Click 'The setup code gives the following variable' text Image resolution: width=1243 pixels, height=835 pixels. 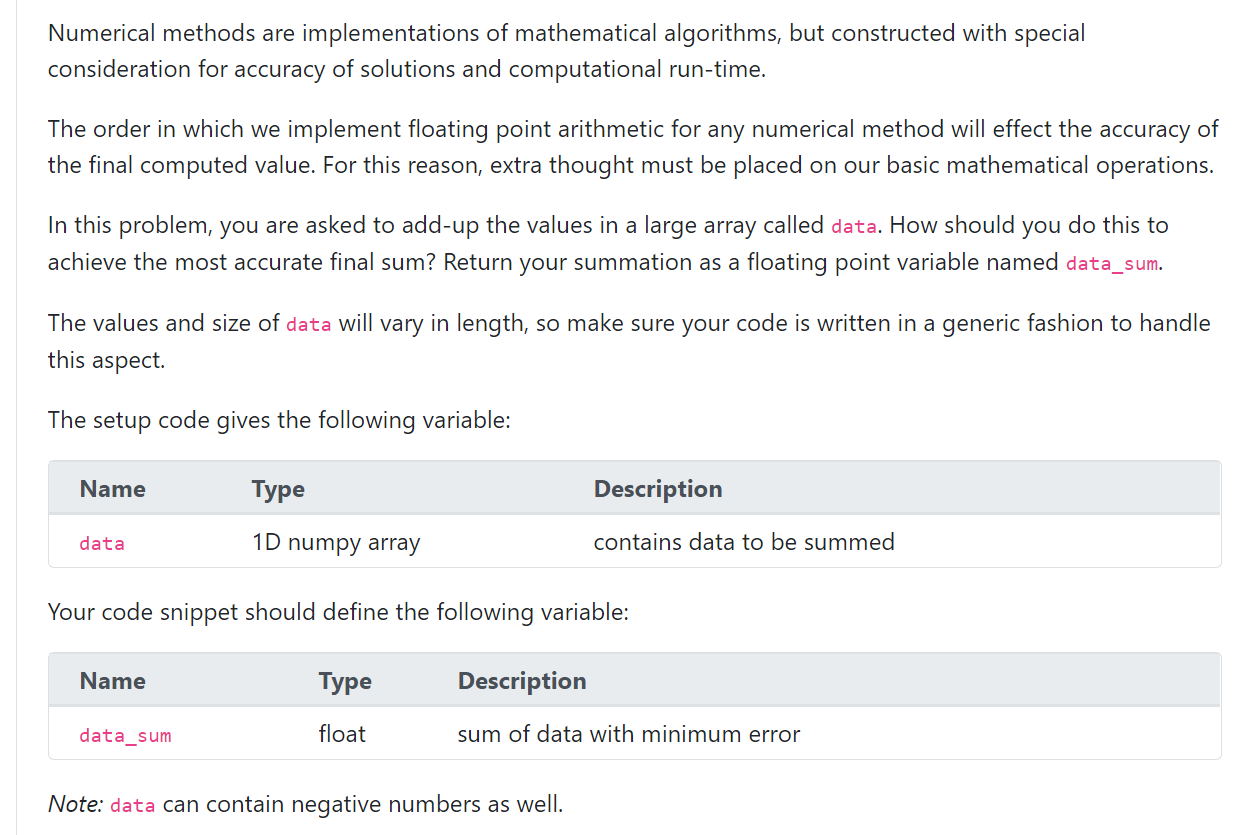(279, 420)
